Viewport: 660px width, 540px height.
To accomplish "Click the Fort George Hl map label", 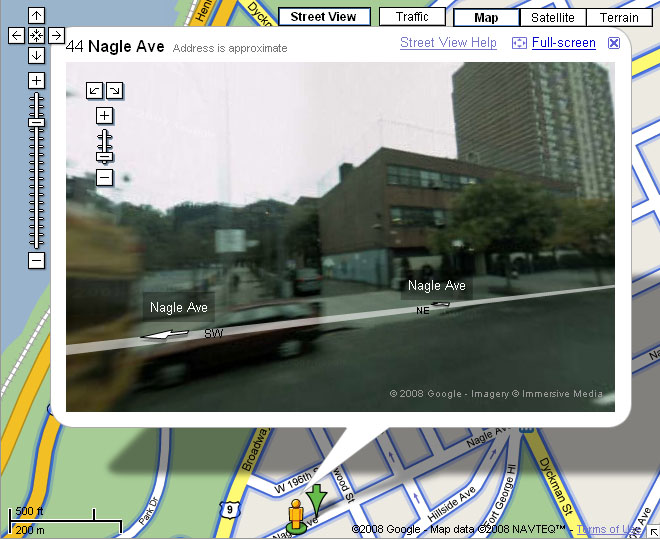I will tap(500, 494).
